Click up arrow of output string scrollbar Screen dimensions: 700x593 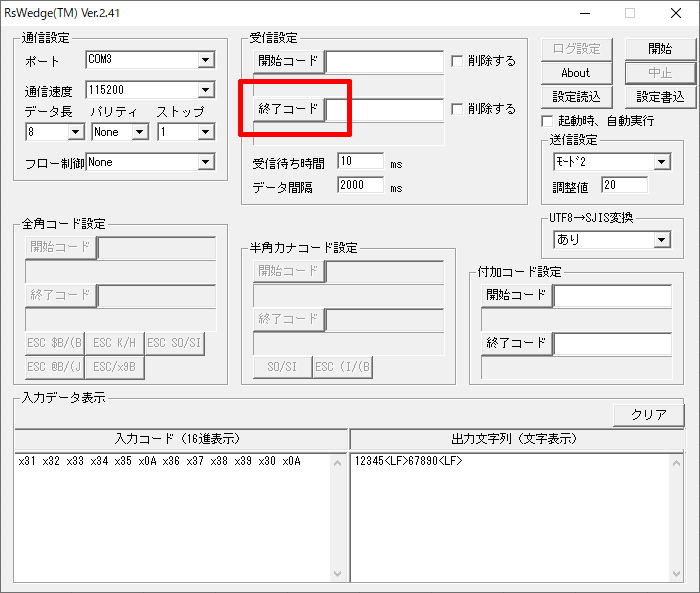point(676,463)
